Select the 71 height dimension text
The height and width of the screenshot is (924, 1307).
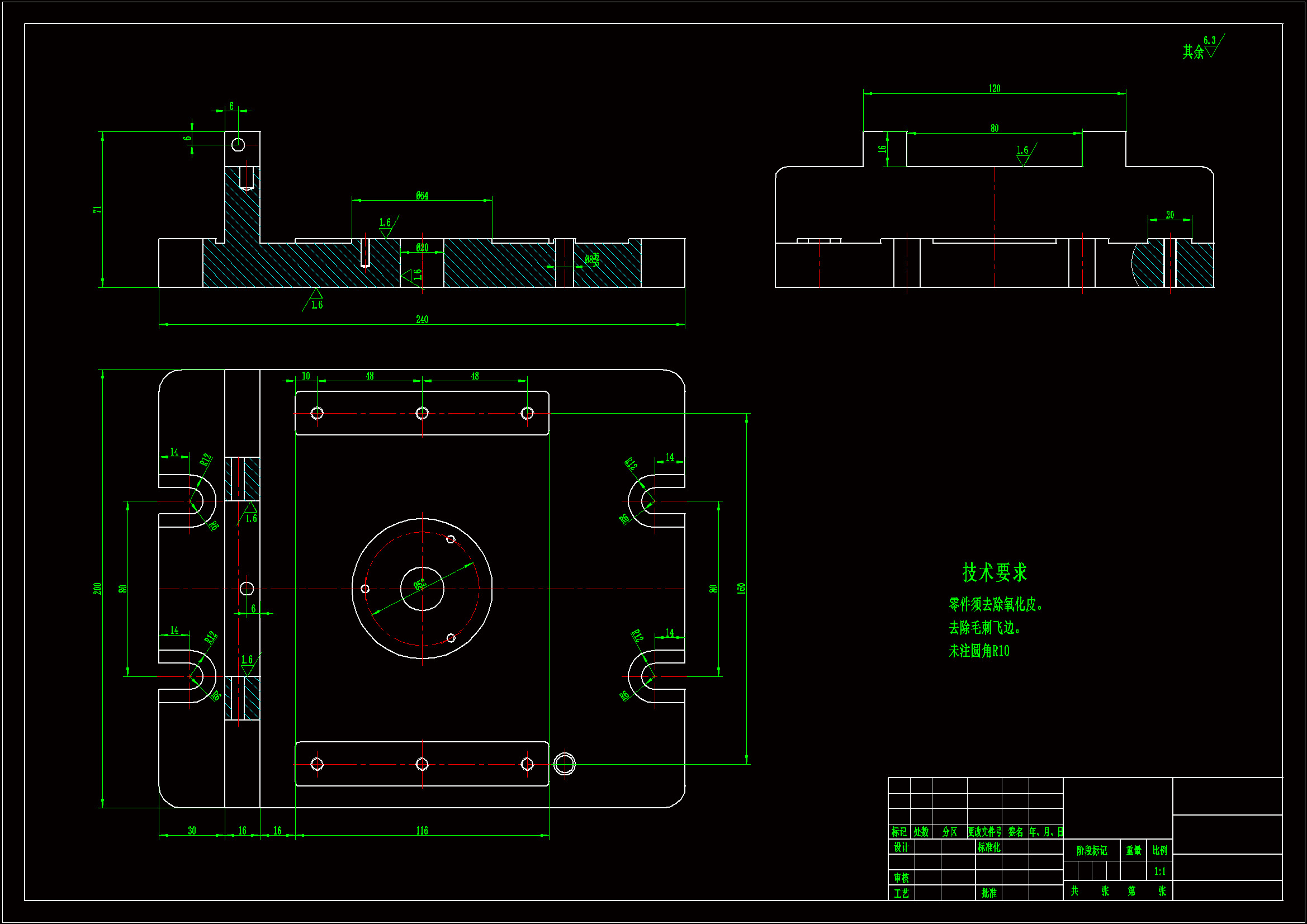97,210
